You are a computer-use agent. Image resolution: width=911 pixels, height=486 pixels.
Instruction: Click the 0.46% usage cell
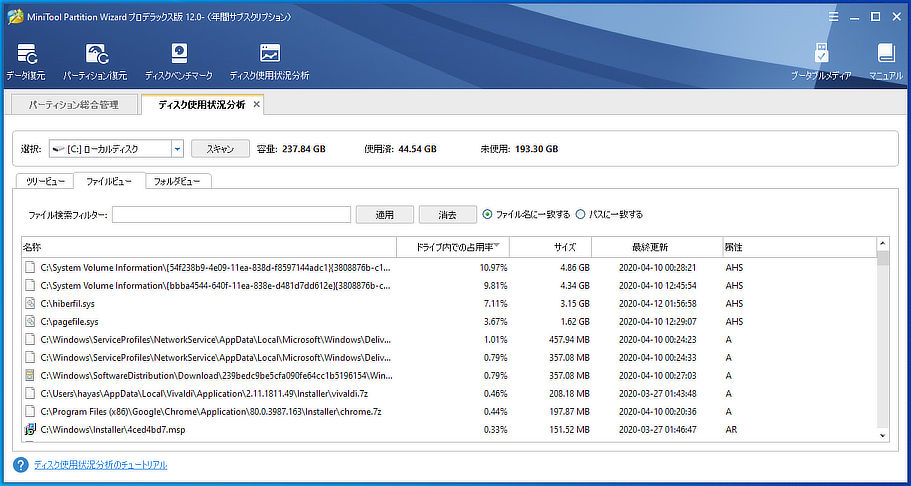click(496, 394)
